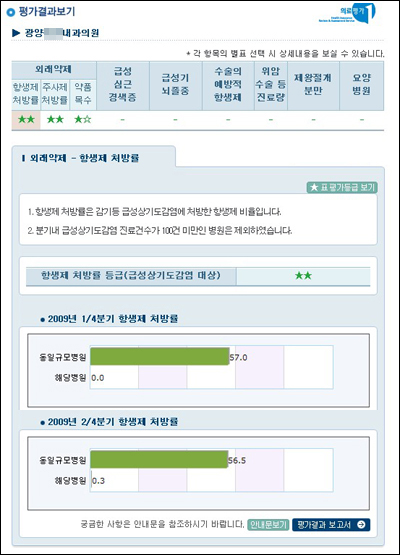Viewport: 400px width, 555px height.
Task: Click the 주사제 처방률 two-star rating
Action: 55,120
